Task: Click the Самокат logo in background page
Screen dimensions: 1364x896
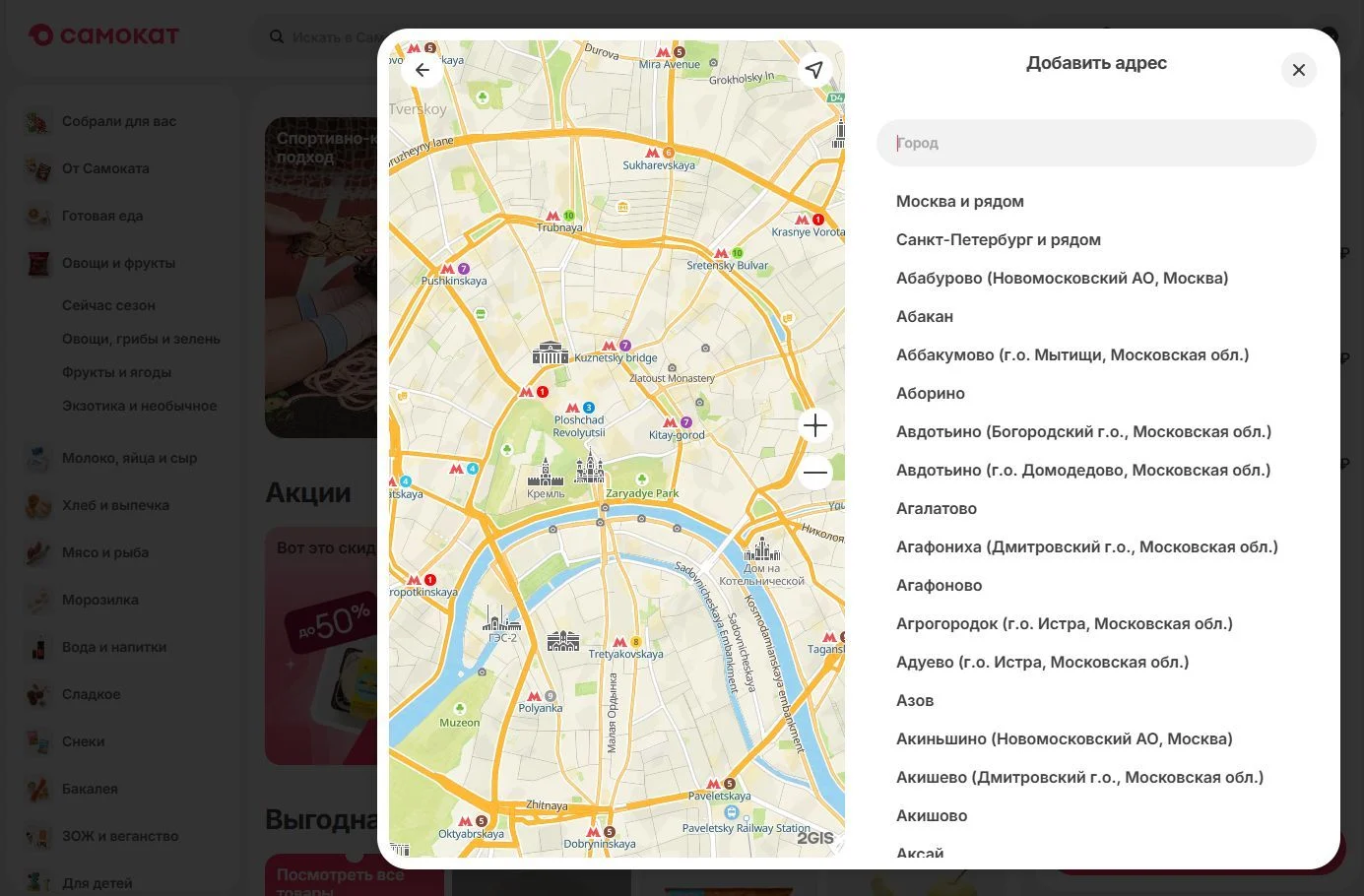Action: pyautogui.click(x=104, y=35)
